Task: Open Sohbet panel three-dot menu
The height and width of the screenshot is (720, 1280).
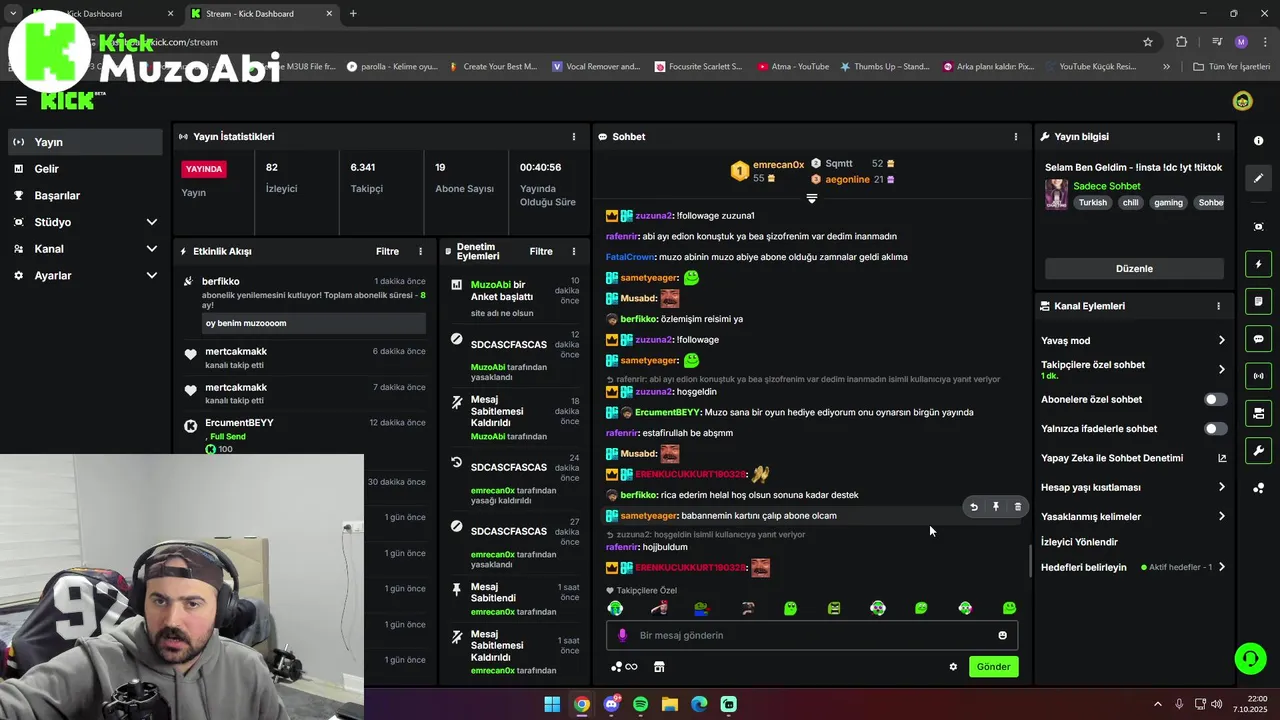Action: pyautogui.click(x=1016, y=137)
